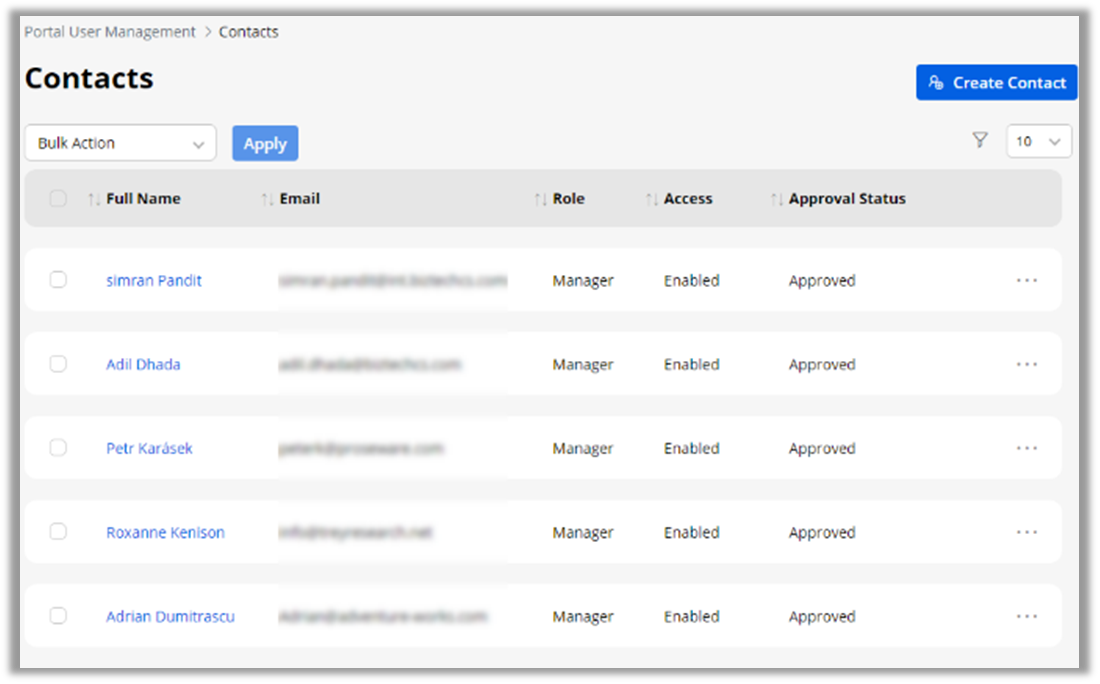Expand the Bulk Action dropdown
This screenshot has width=1100, height=684.
(120, 143)
